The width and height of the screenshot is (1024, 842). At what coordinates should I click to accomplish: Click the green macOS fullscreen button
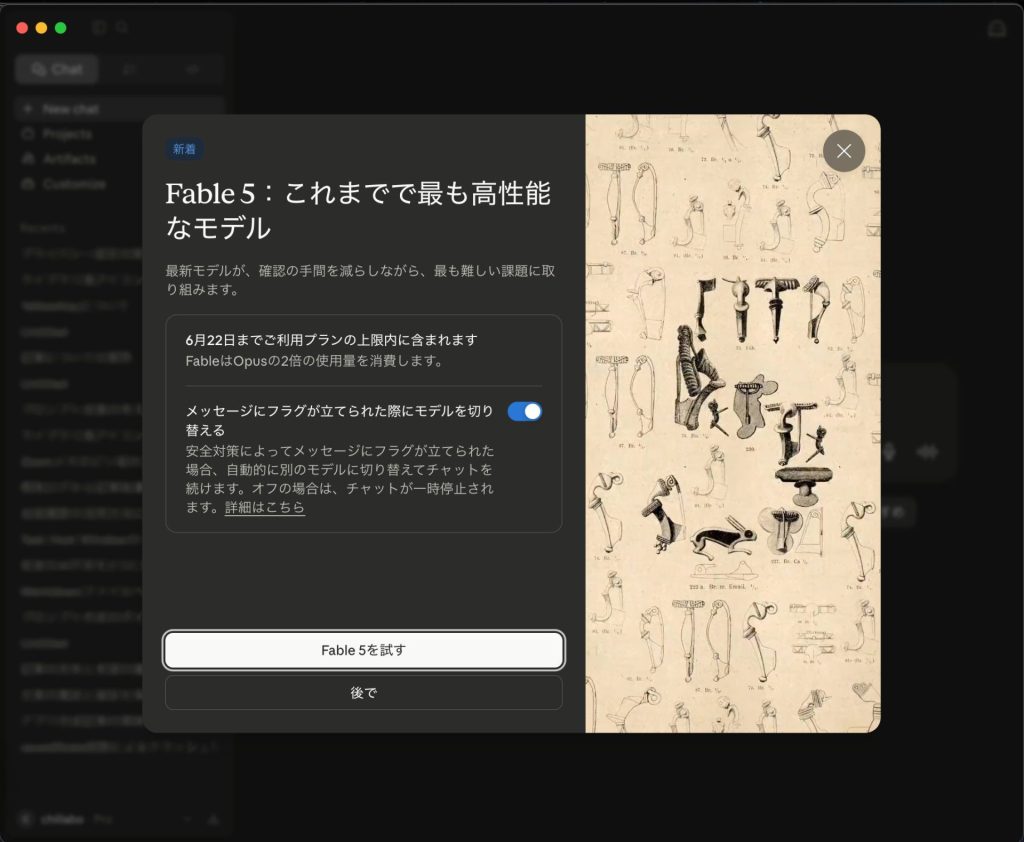(61, 27)
